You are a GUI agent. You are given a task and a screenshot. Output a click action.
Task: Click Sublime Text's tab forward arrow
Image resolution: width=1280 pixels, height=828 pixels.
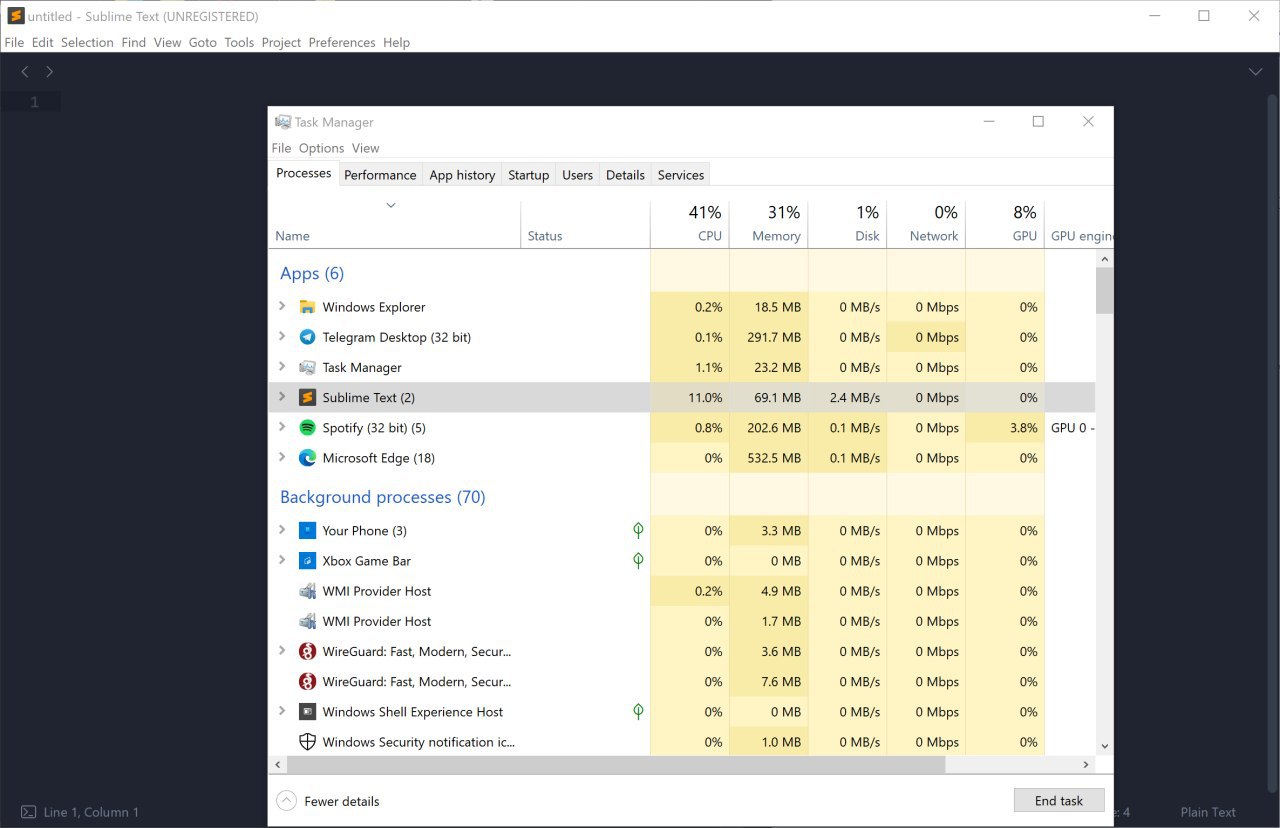click(49, 72)
